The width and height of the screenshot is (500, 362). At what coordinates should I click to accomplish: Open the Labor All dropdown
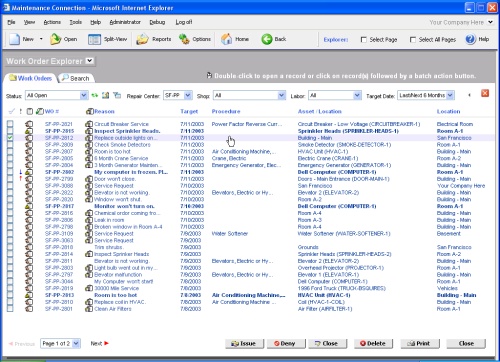click(x=357, y=95)
